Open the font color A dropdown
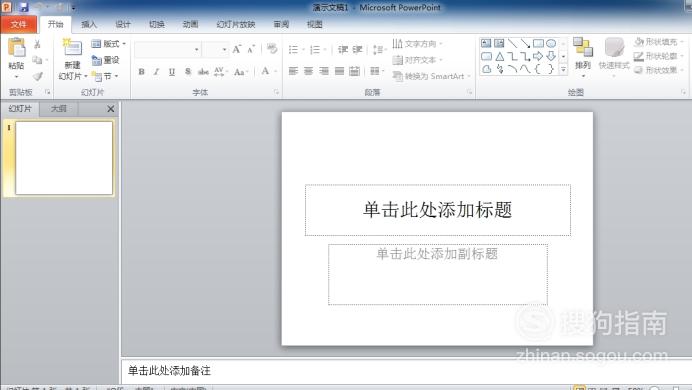692x390 pixels. [x=269, y=71]
